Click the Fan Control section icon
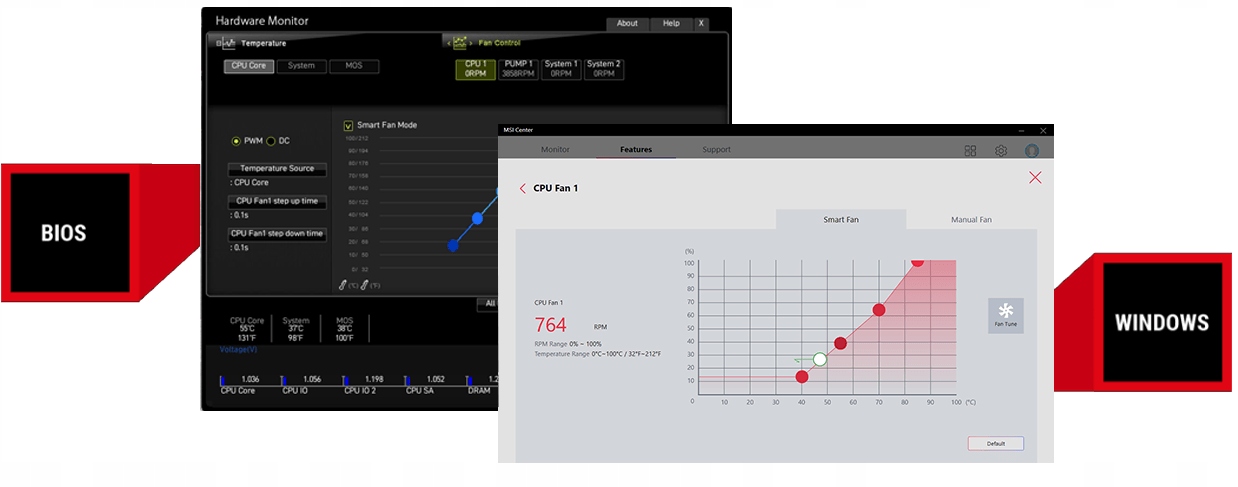The height and width of the screenshot is (487, 1238). coord(460,43)
